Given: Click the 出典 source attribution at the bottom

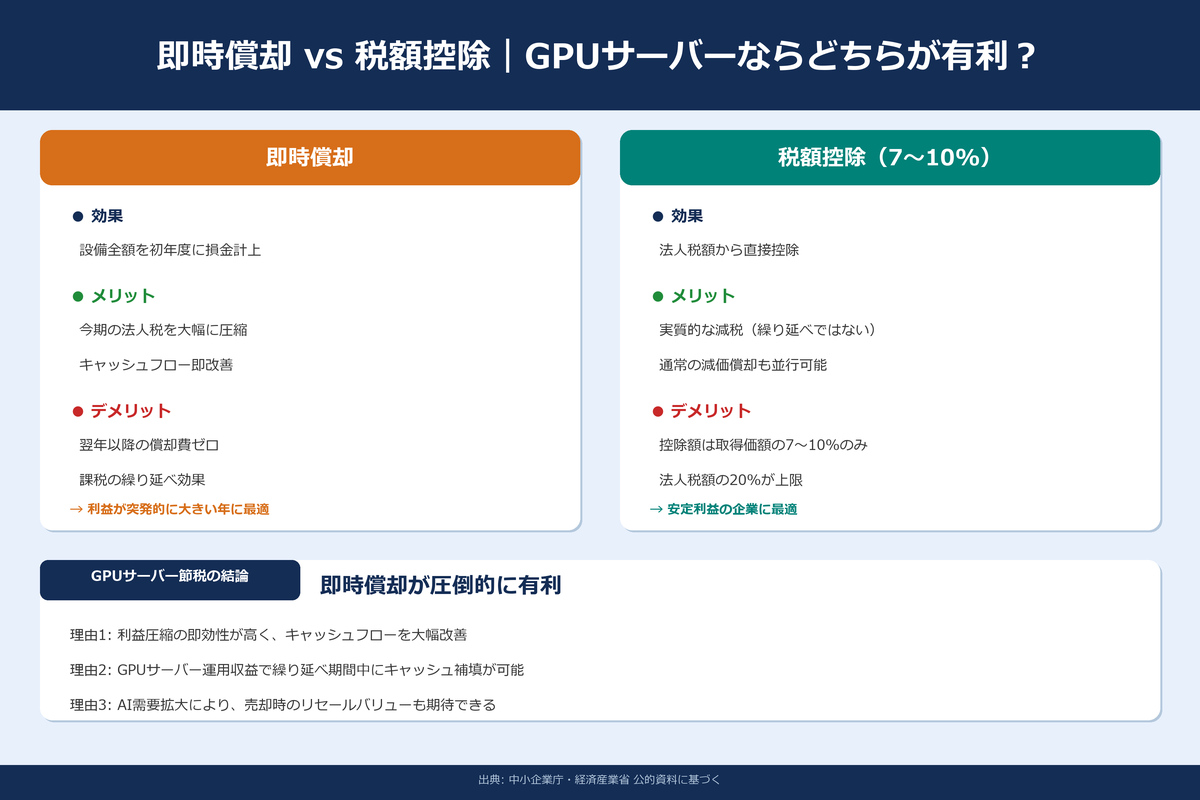Looking at the screenshot, I should coord(600,782).
